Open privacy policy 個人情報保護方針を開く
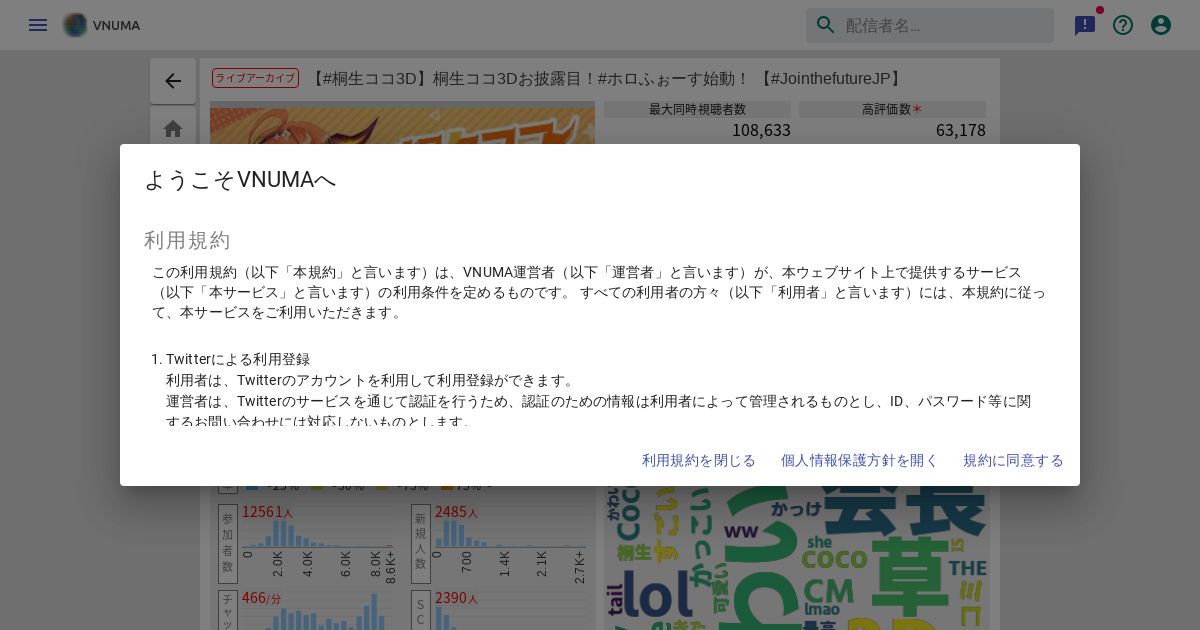This screenshot has width=1200, height=630. pyautogui.click(x=860, y=460)
